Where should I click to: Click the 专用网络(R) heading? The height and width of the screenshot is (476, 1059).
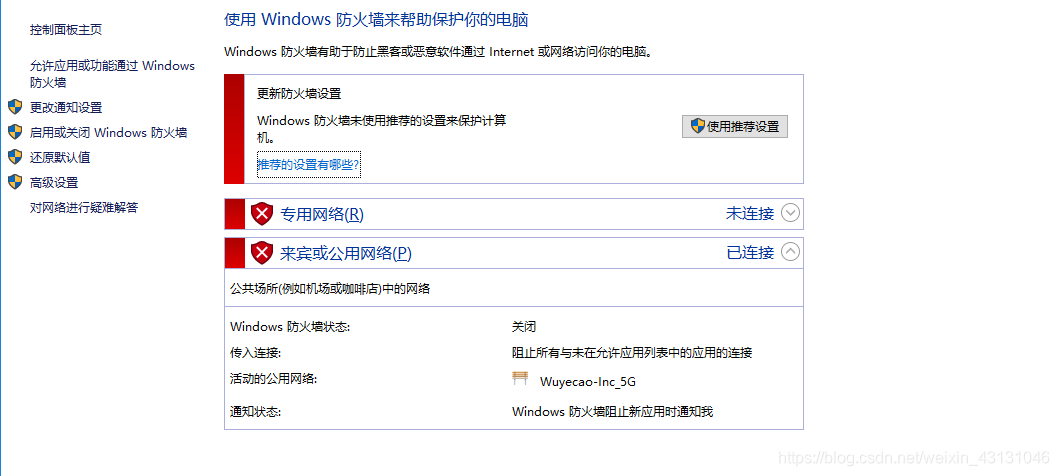pyautogui.click(x=321, y=215)
